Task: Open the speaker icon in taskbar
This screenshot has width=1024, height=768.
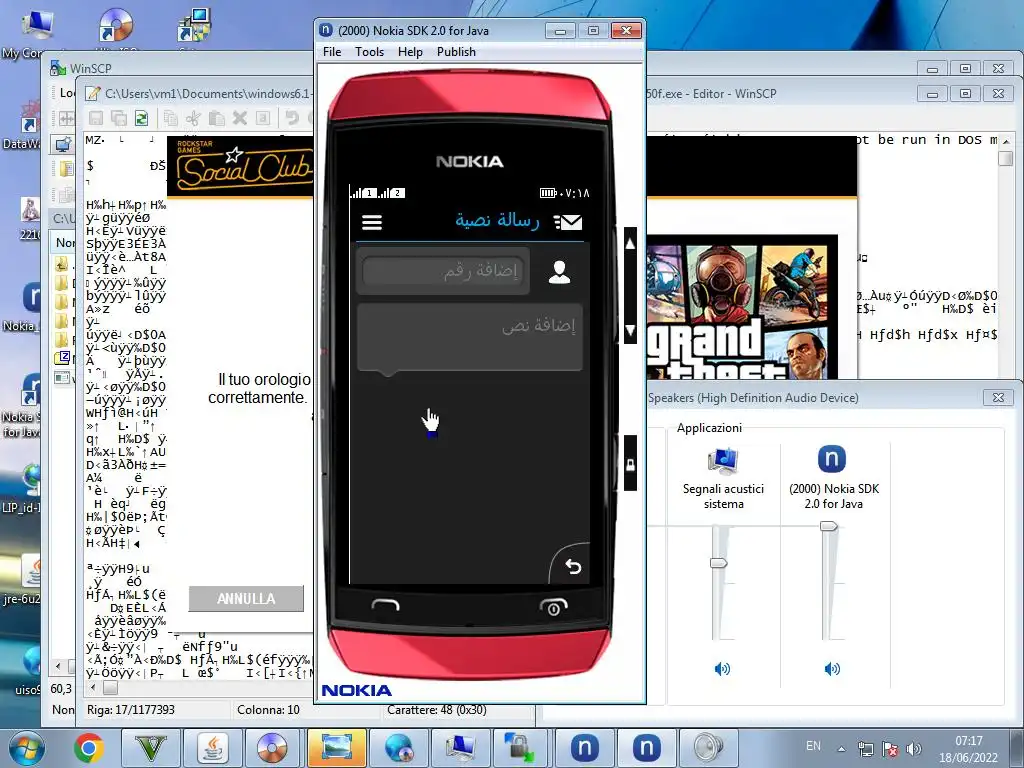Action: coord(709,748)
